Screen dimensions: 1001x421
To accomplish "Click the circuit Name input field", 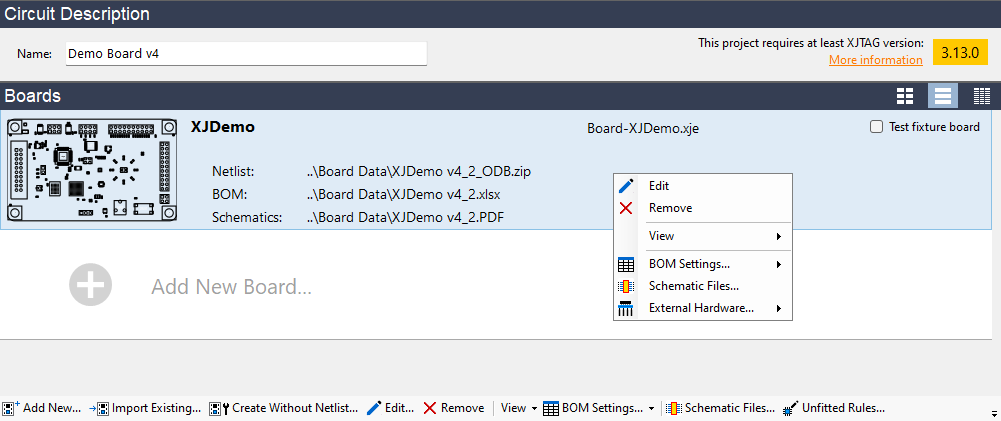I will click(245, 53).
